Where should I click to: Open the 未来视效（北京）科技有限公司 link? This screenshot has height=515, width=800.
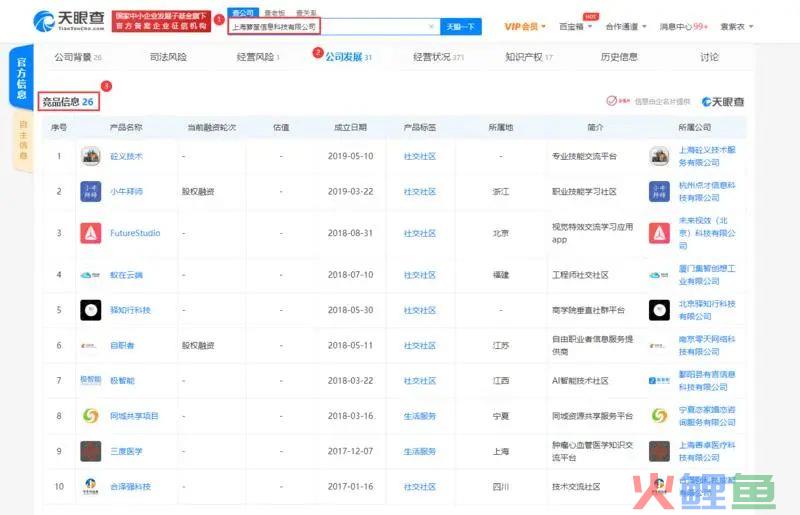(x=707, y=233)
